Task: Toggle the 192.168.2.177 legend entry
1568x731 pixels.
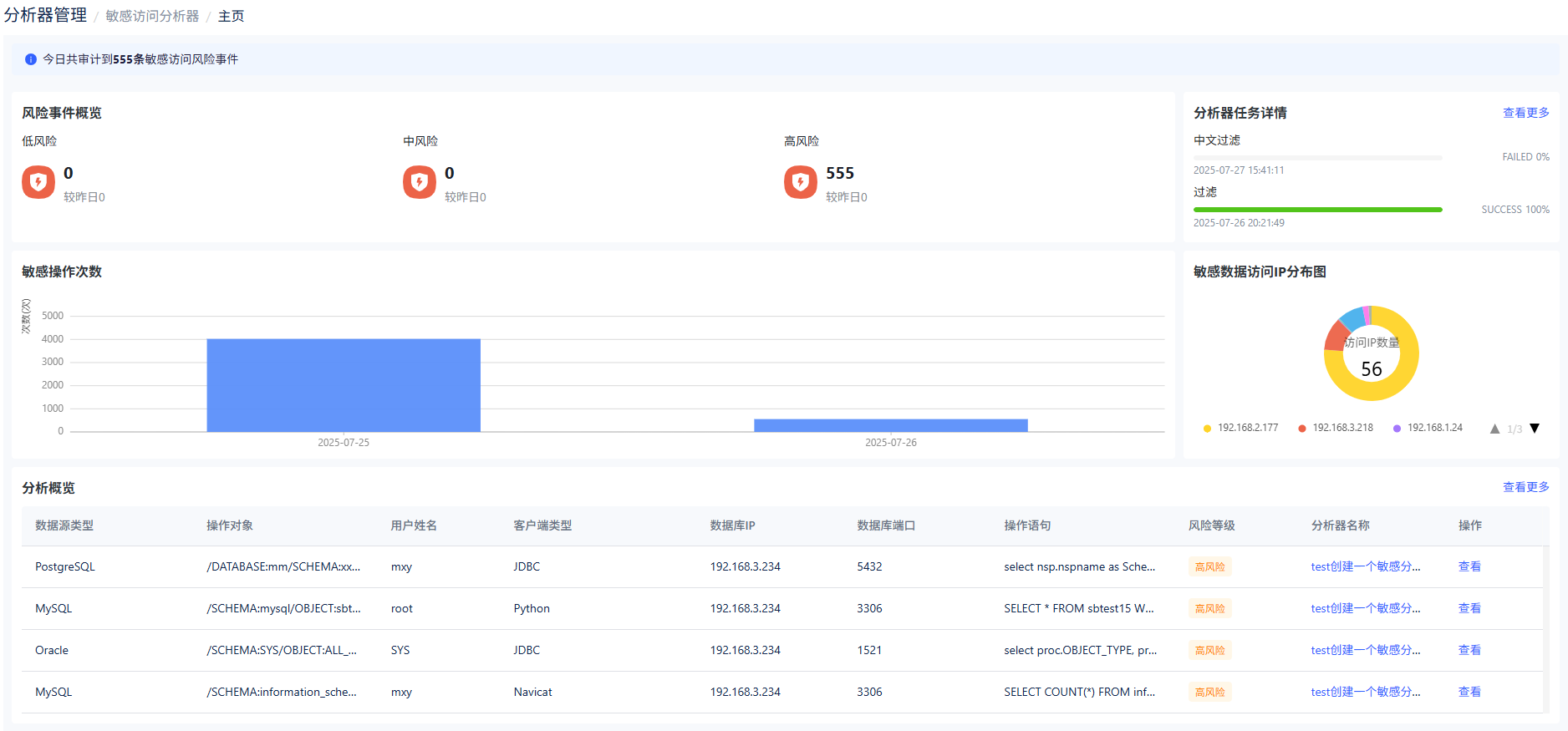Action: pos(1240,428)
